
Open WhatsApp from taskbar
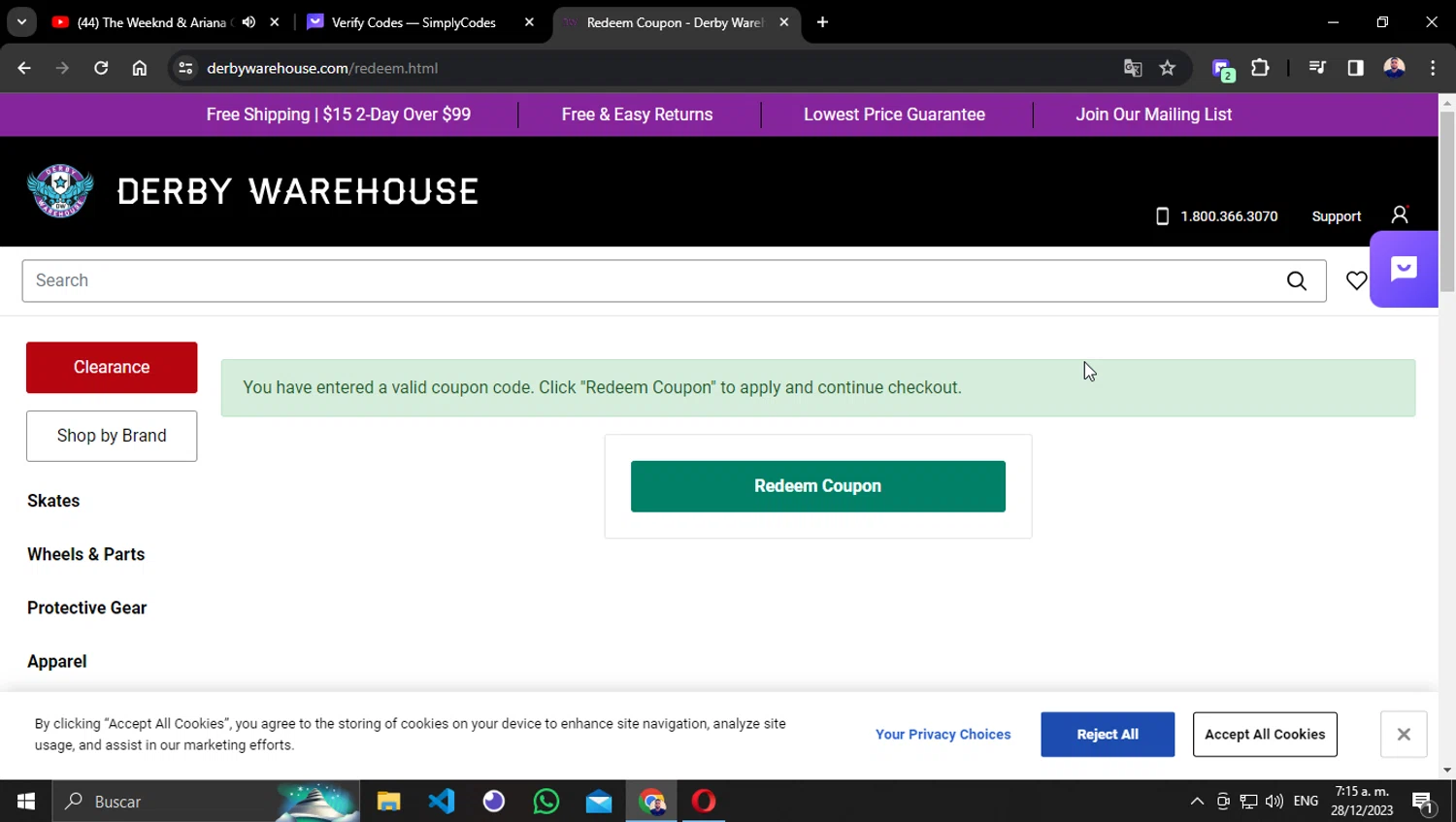[546, 802]
